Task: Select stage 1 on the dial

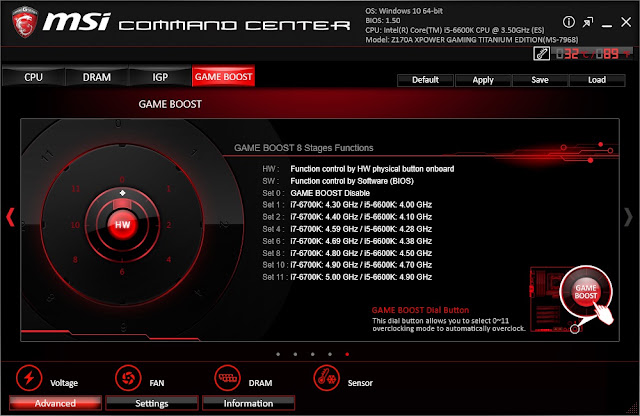Action: [x=169, y=189]
